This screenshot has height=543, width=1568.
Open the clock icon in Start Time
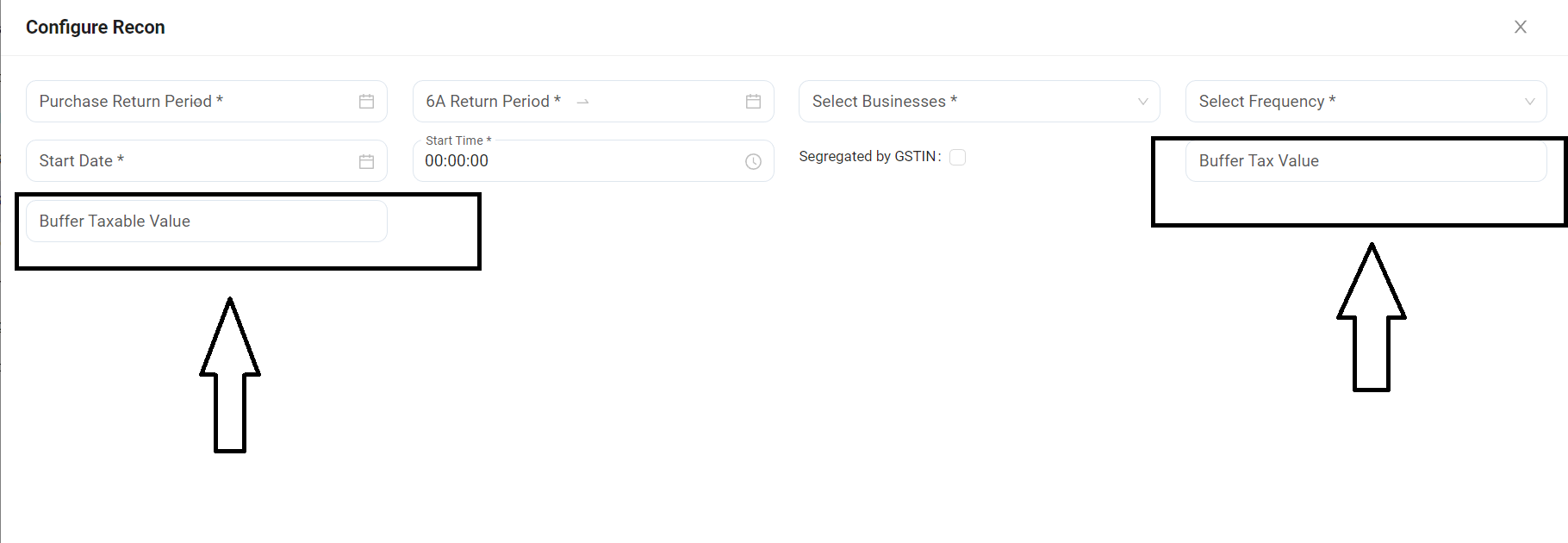pyautogui.click(x=753, y=161)
